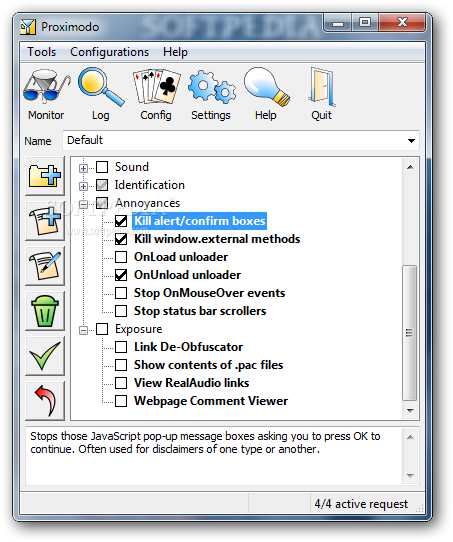Click the filter description text area
The width and height of the screenshot is (453, 542).
click(214, 456)
